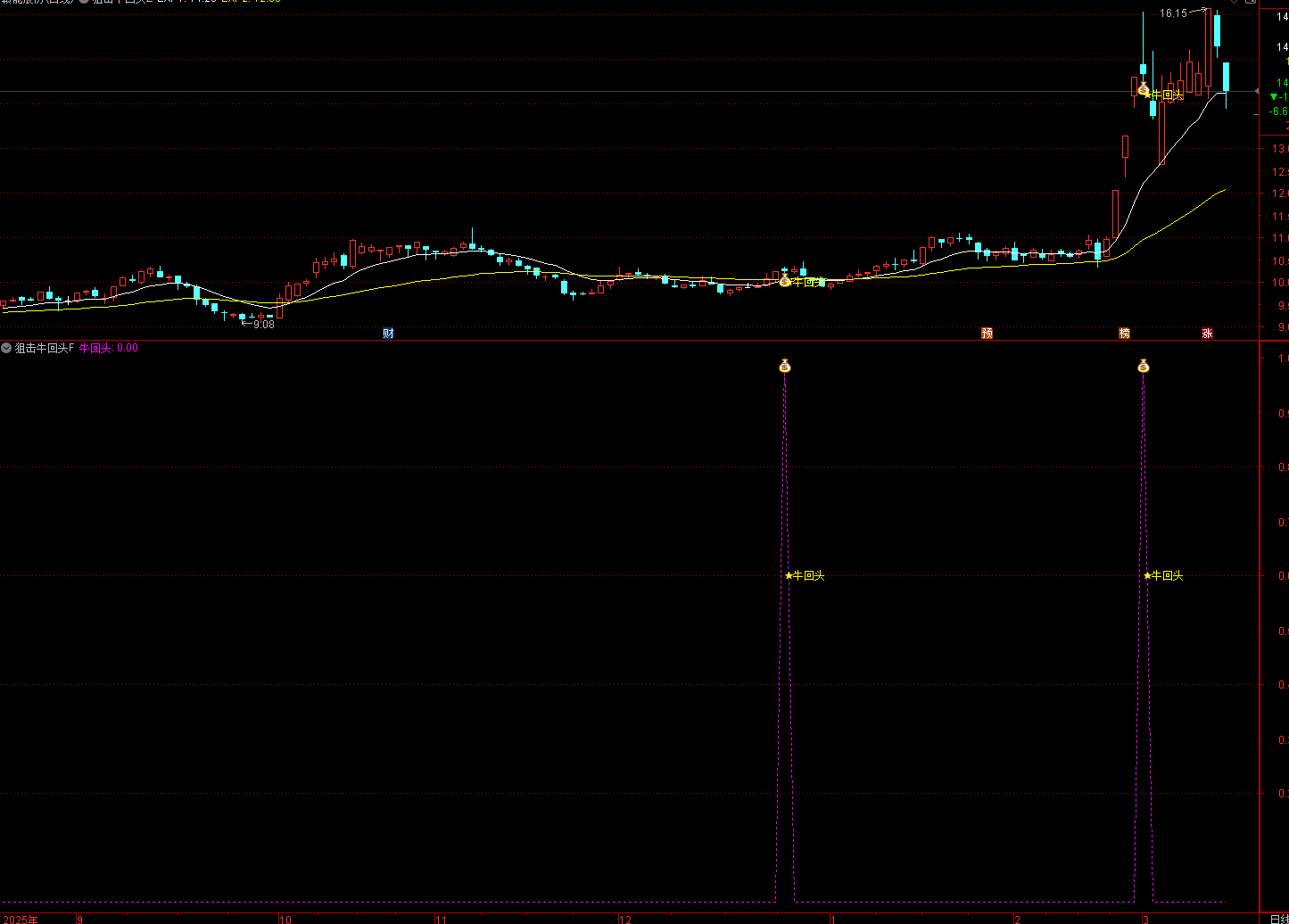Click month 12 on the time axis
The height and width of the screenshot is (924, 1289).
pyautogui.click(x=626, y=919)
